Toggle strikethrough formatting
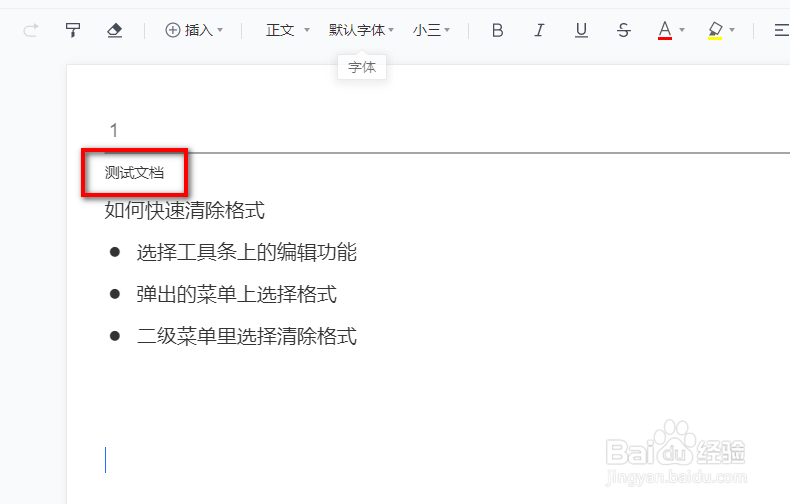 624,30
